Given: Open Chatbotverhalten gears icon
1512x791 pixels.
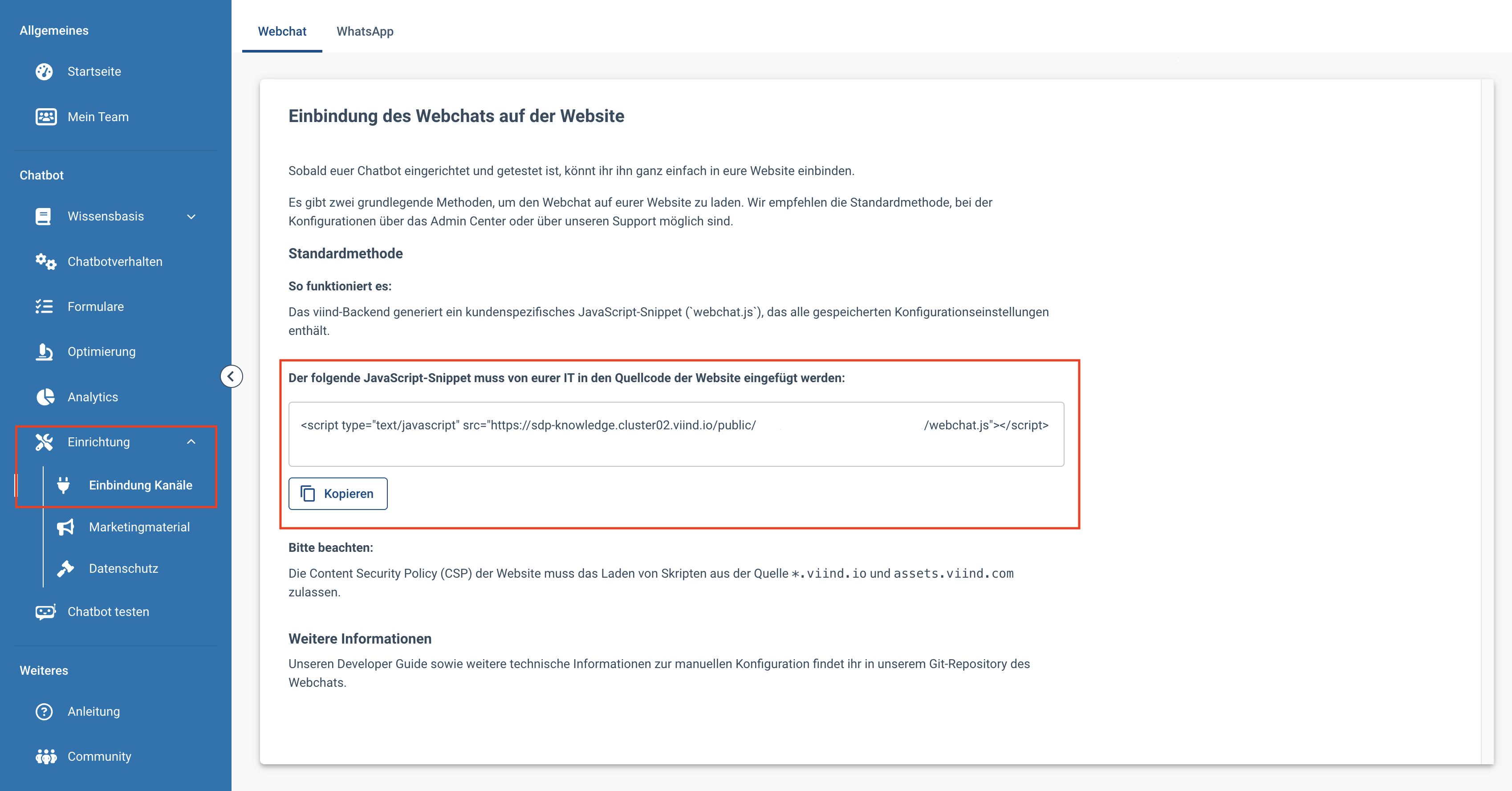Looking at the screenshot, I should click(46, 261).
